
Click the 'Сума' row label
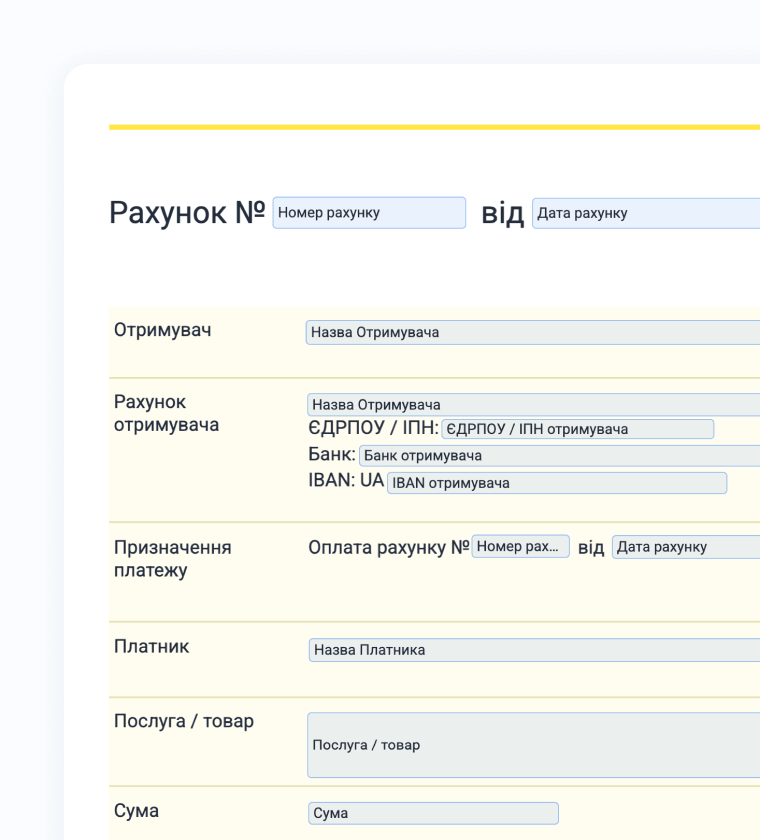pyautogui.click(x=136, y=811)
